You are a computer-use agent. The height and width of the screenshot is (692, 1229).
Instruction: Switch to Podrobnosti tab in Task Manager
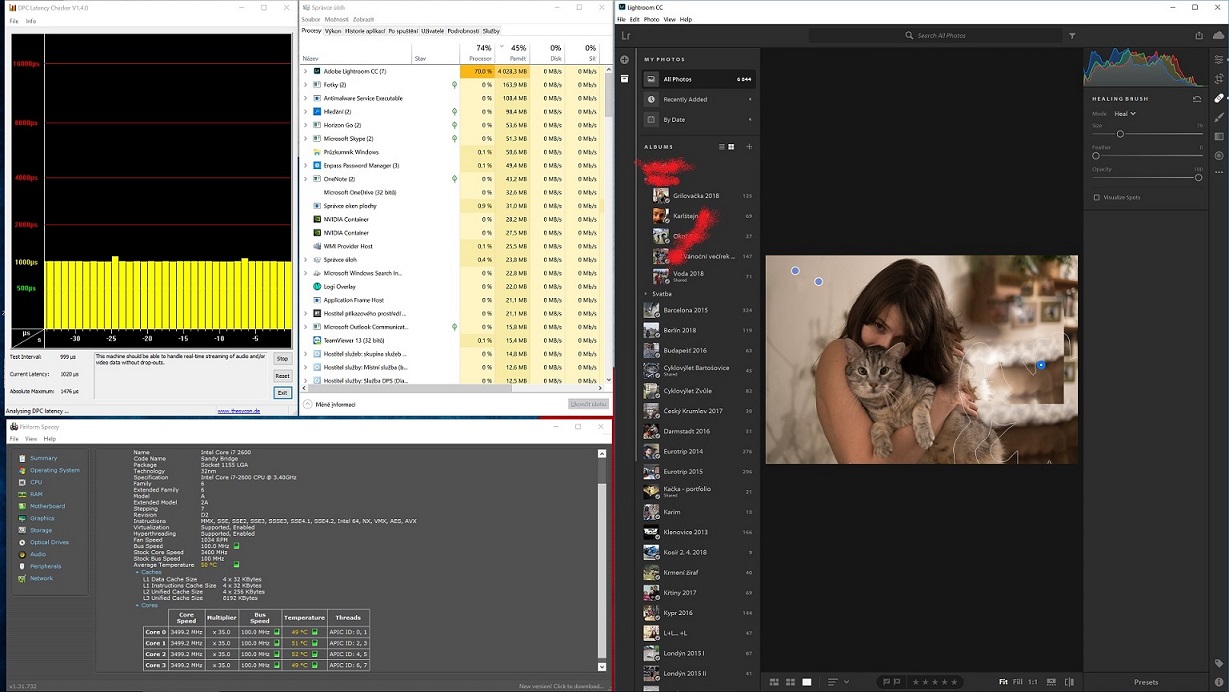(463, 31)
